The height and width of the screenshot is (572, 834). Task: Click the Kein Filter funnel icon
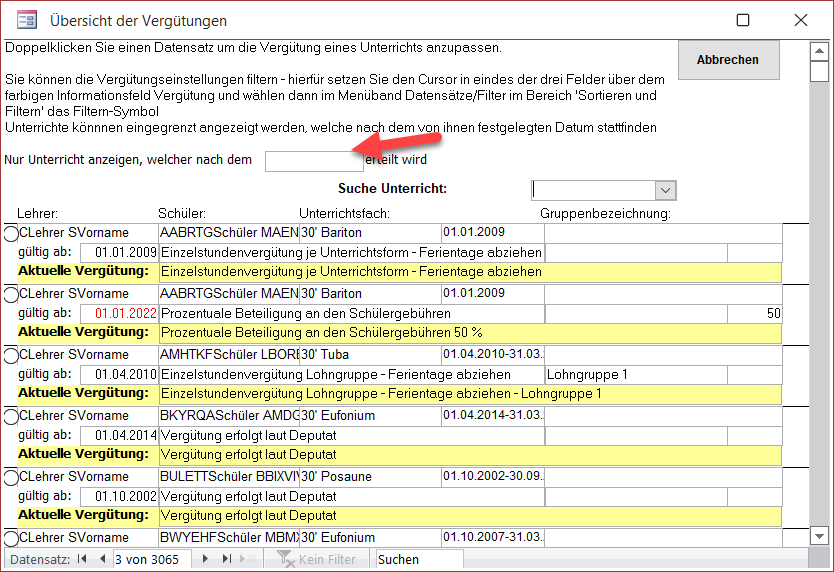pyautogui.click(x=287, y=560)
